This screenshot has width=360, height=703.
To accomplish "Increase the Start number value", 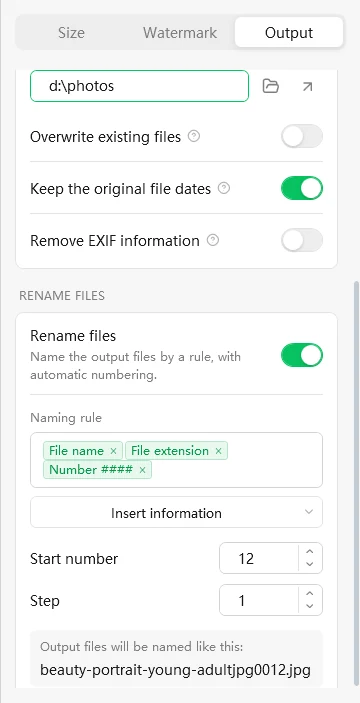I will (309, 551).
